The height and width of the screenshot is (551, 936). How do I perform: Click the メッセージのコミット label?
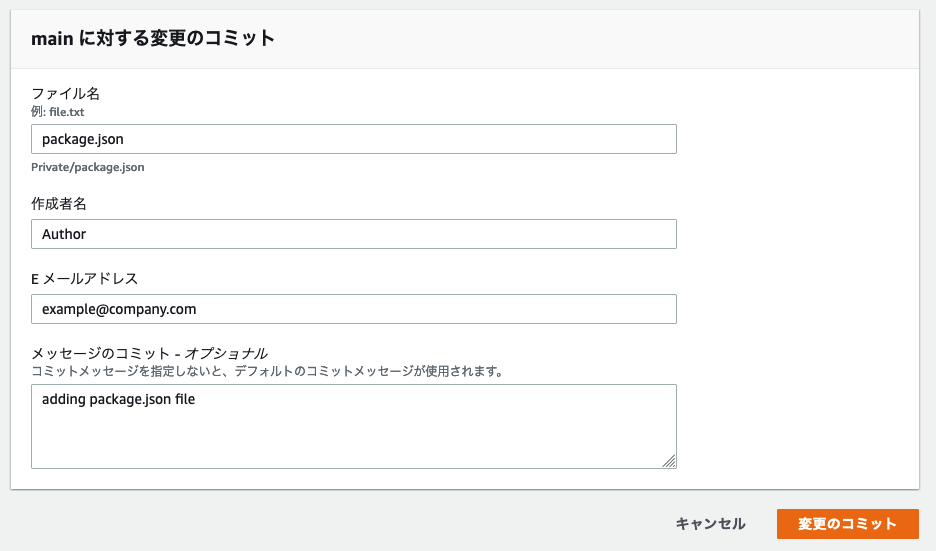101,354
